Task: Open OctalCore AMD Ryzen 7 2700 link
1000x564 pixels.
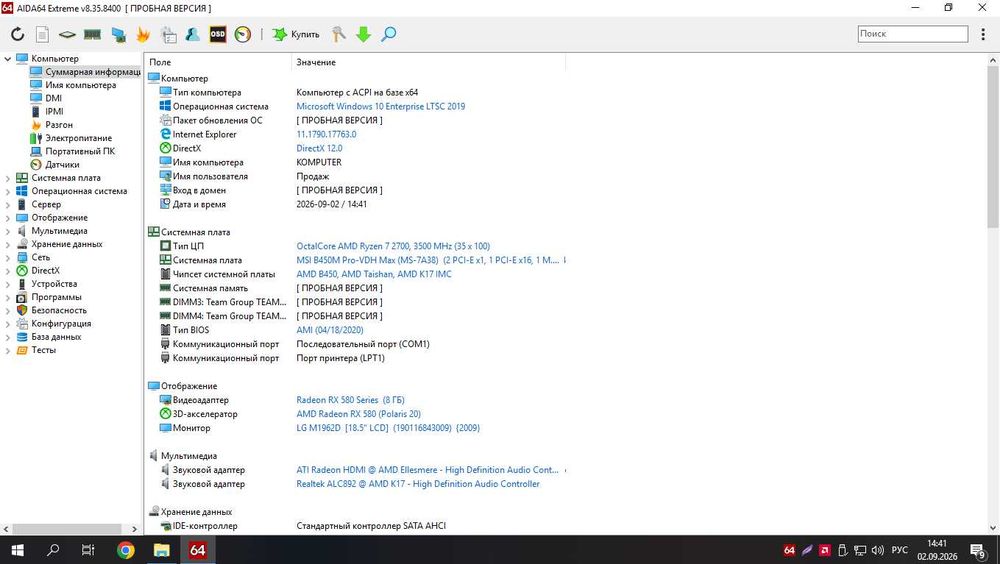Action: point(393,246)
